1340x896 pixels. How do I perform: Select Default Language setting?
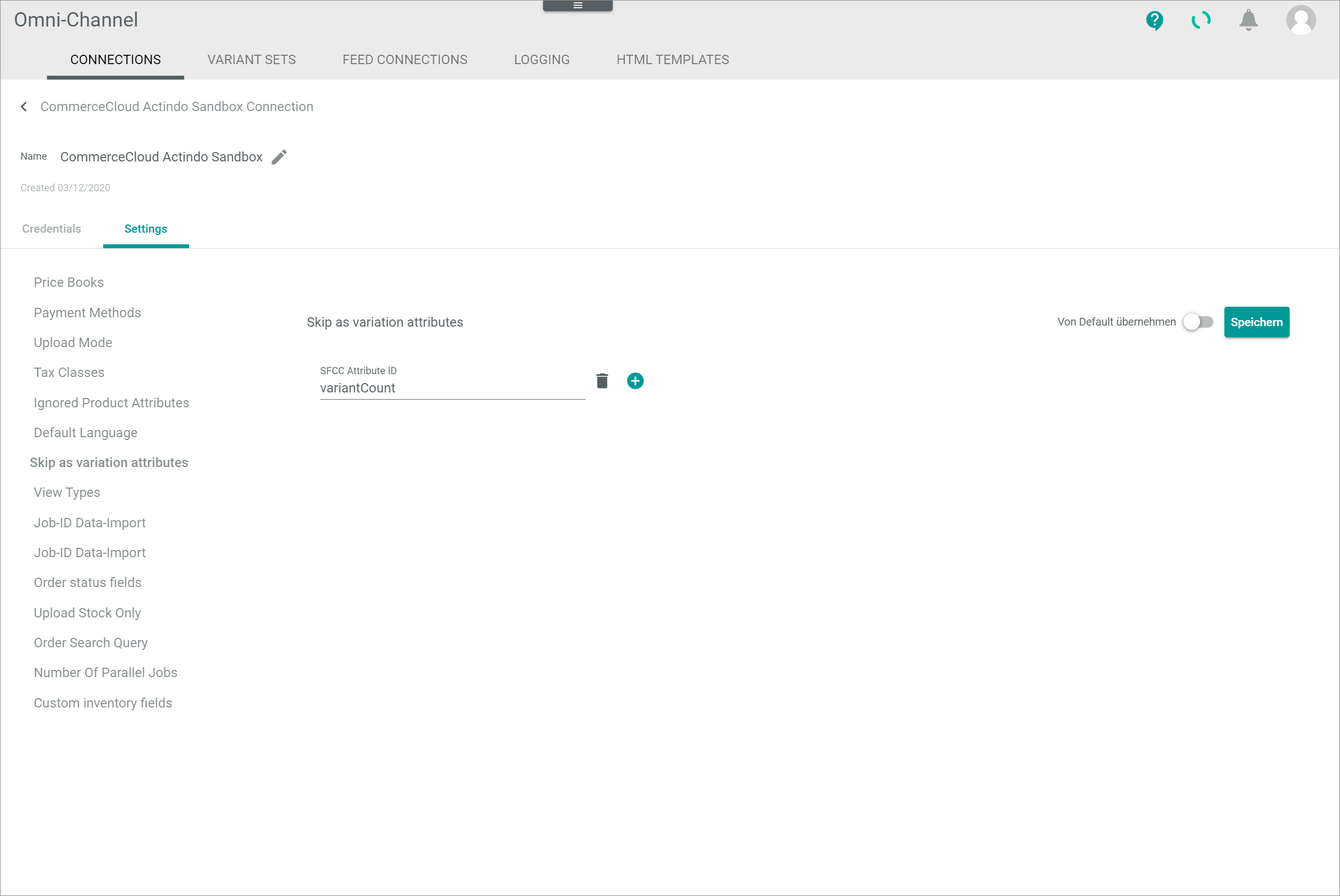(x=85, y=433)
